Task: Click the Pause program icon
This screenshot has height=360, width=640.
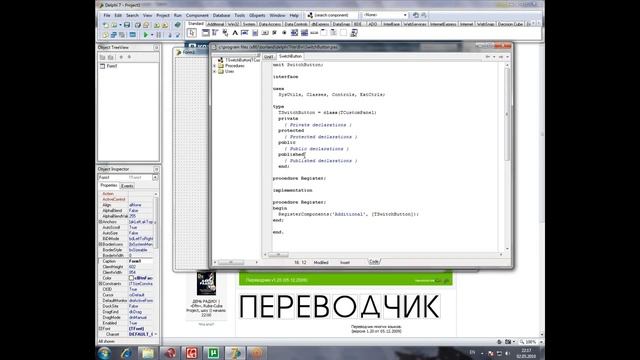Action: (158, 35)
